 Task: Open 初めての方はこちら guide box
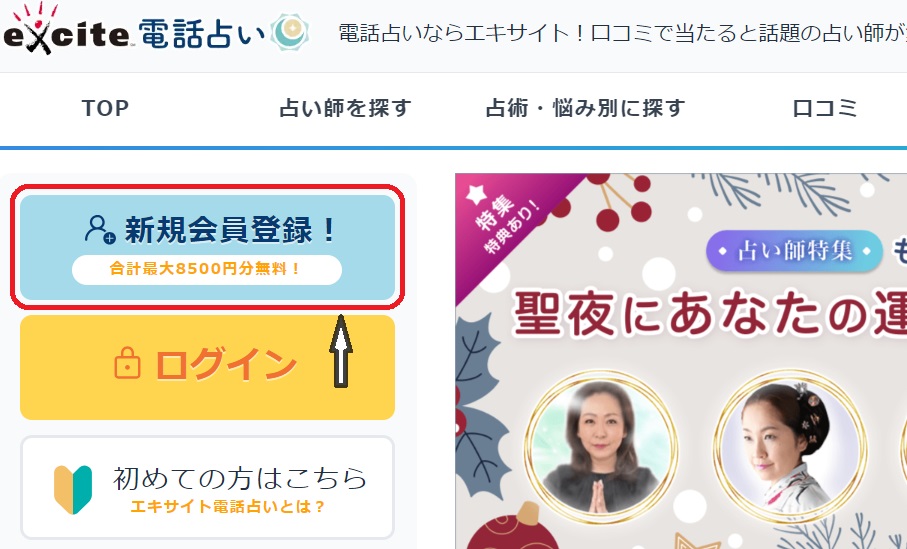pyautogui.click(x=208, y=488)
